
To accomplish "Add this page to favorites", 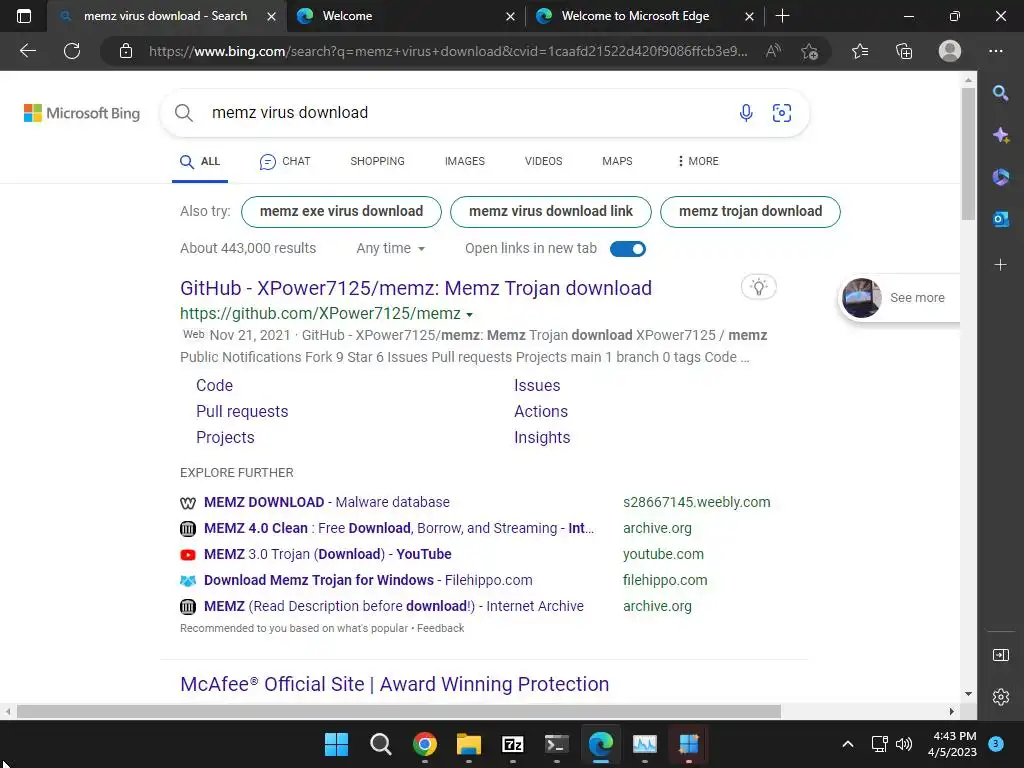I will pyautogui.click(x=809, y=51).
